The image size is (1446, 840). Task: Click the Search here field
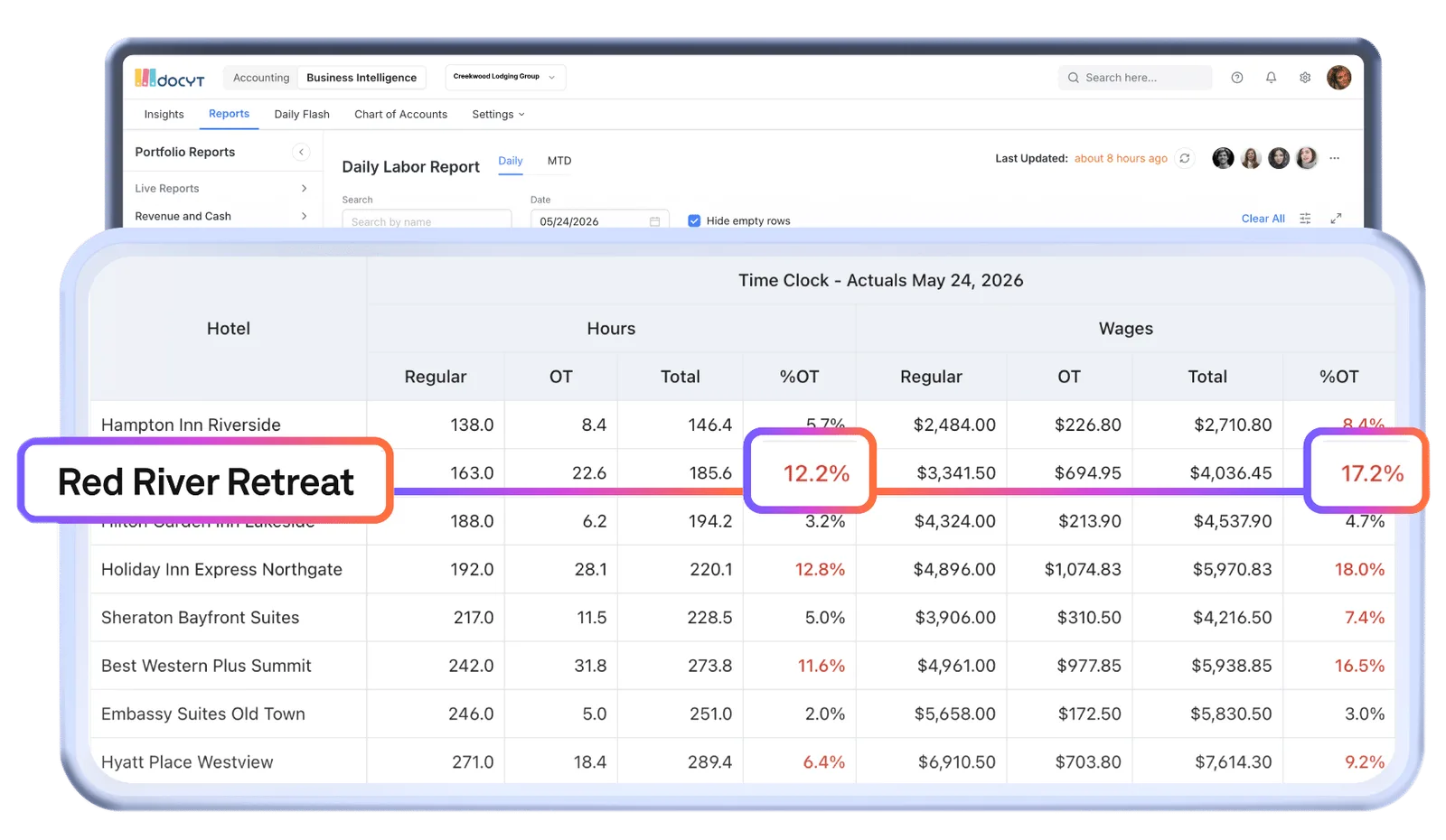click(x=1135, y=78)
